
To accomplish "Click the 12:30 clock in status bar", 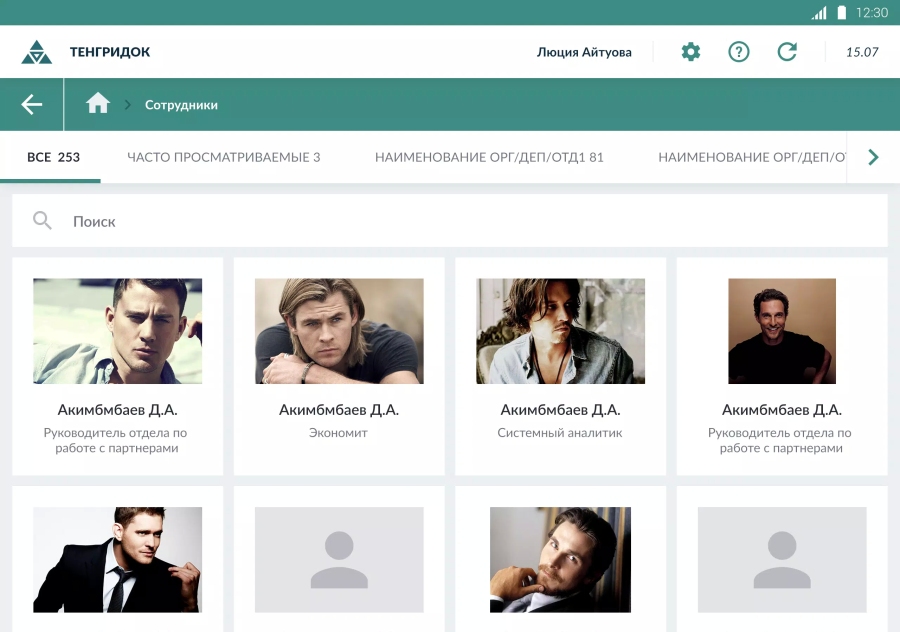I will coord(872,13).
